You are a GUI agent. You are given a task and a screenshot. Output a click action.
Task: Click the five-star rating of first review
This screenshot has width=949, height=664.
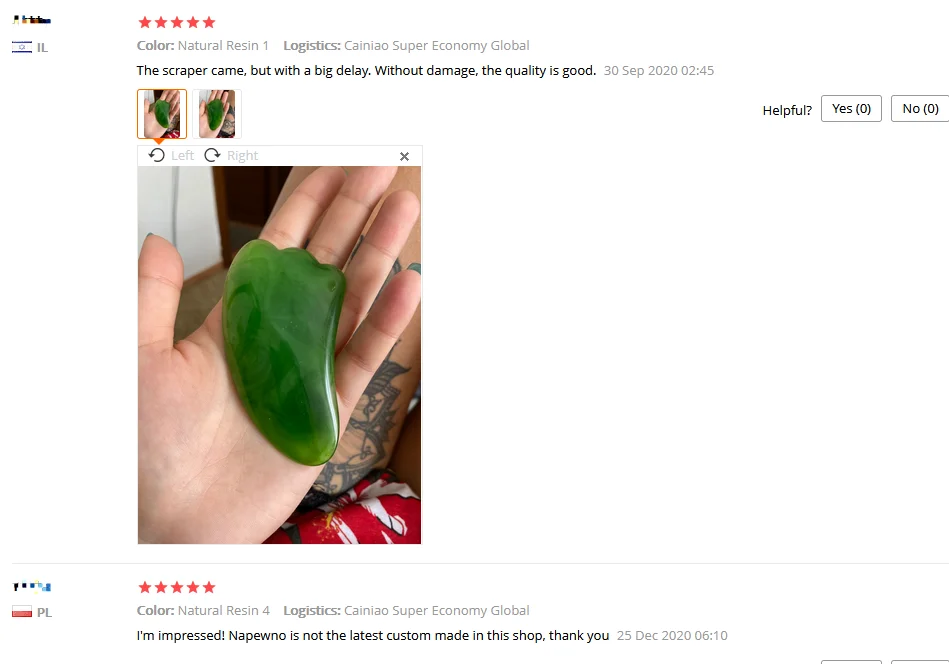click(x=177, y=22)
